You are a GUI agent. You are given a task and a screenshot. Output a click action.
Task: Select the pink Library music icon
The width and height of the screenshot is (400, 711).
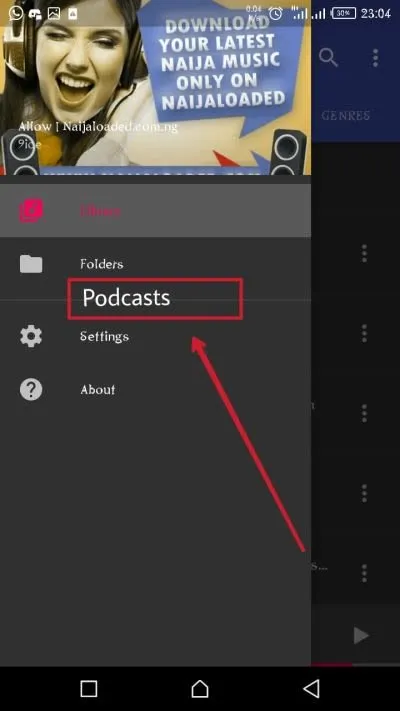(31, 211)
